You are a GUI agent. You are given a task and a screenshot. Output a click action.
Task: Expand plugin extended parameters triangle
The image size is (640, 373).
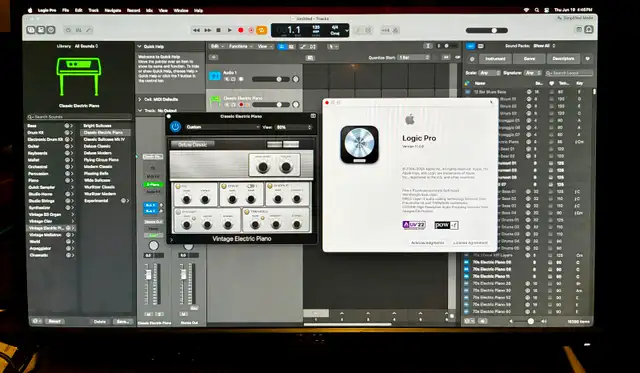(171, 240)
